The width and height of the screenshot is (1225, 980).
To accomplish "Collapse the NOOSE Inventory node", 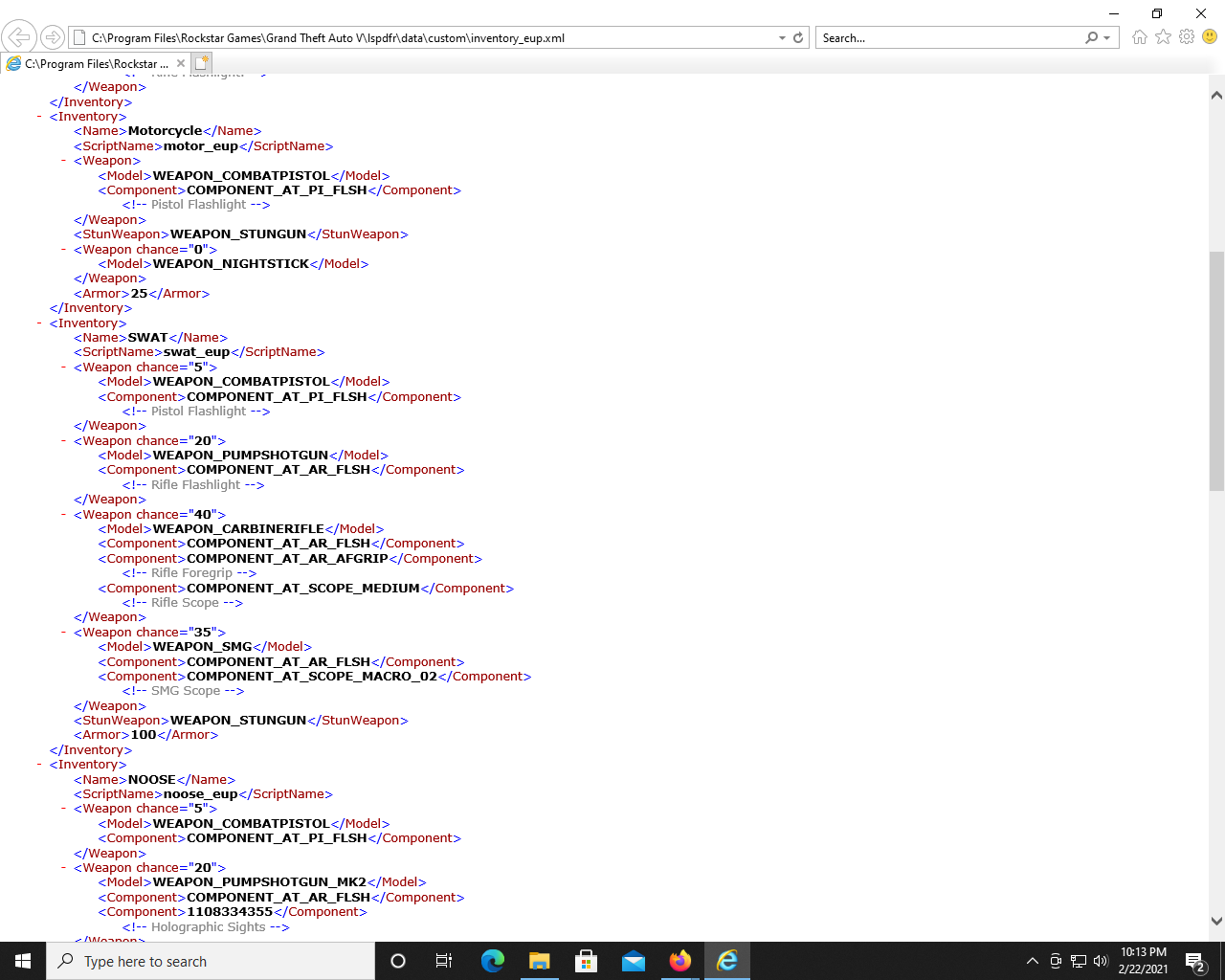I will click(39, 764).
